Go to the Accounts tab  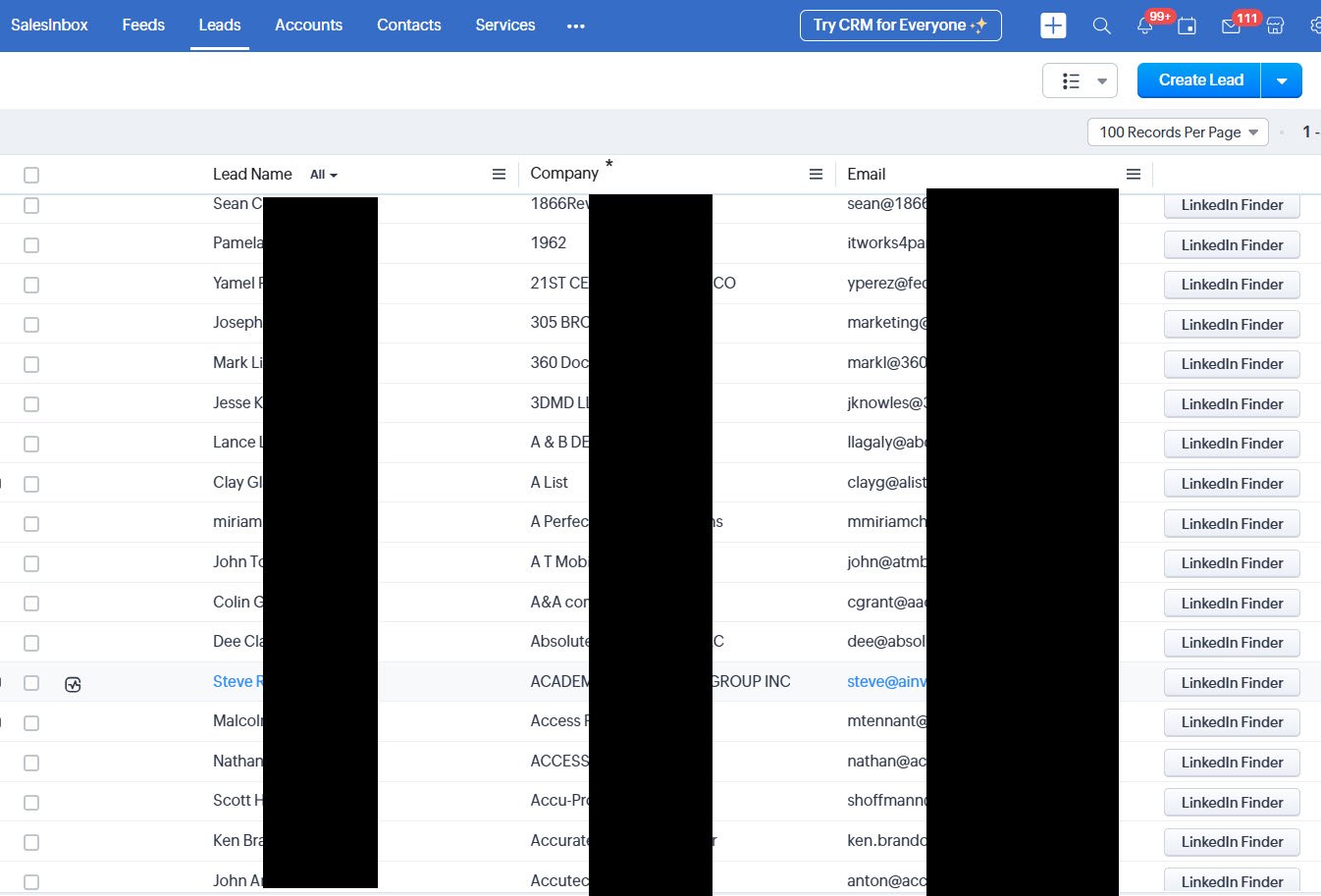coord(308,26)
